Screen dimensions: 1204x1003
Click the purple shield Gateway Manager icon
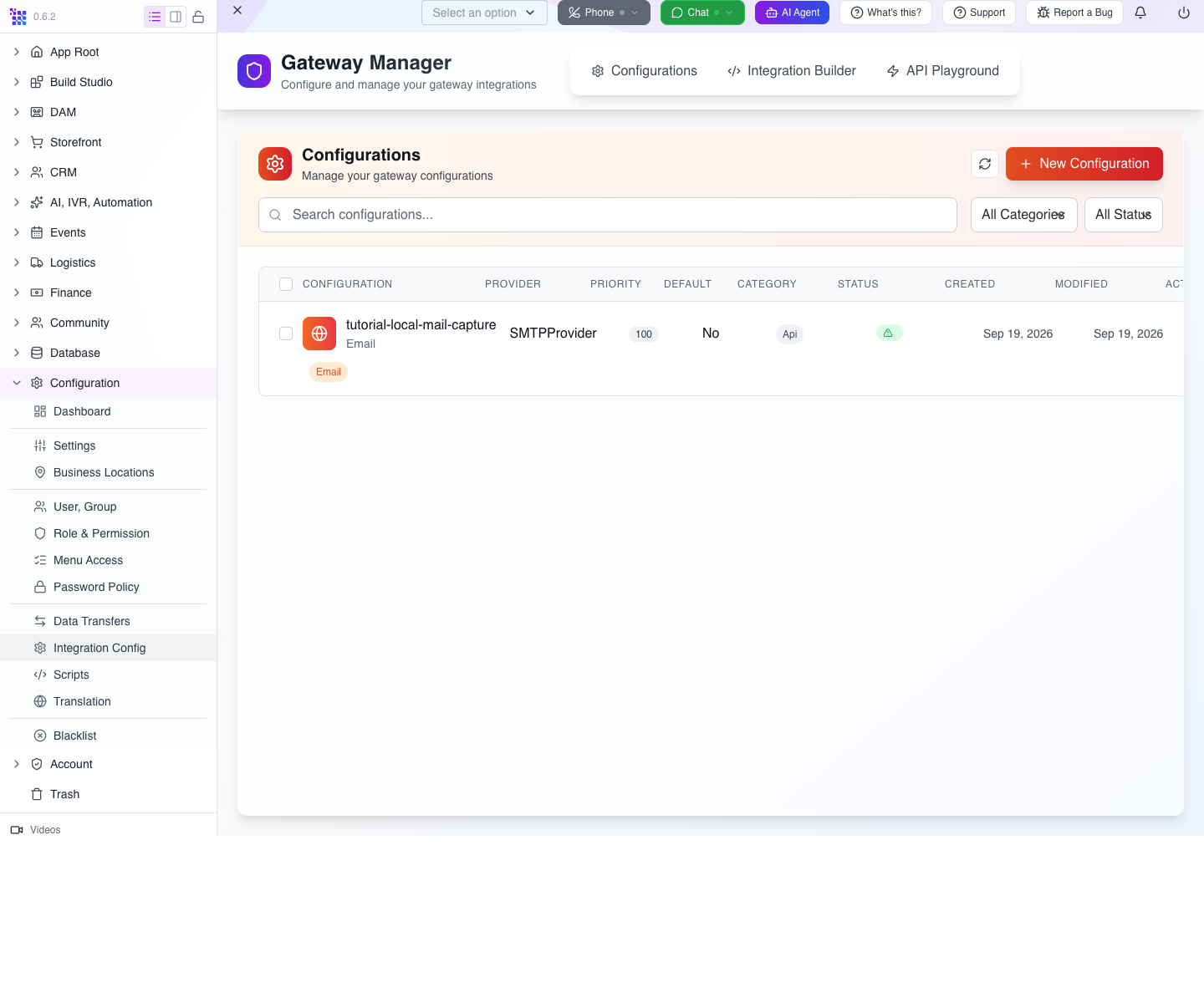[x=254, y=71]
